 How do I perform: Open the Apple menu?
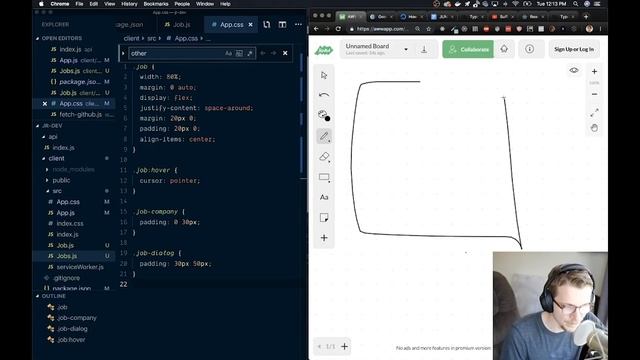tap(41, 4)
